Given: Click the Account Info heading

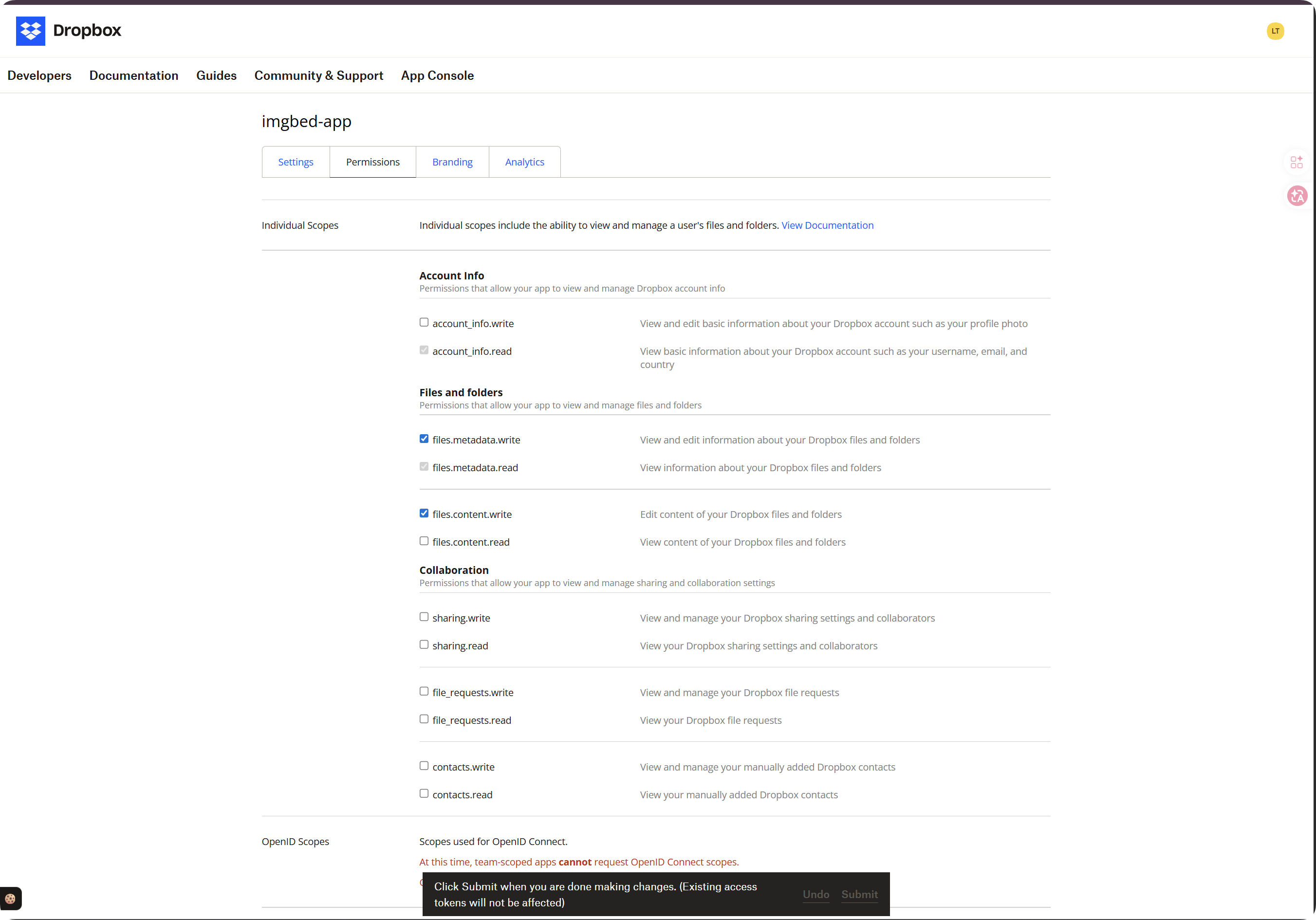Looking at the screenshot, I should pos(452,276).
